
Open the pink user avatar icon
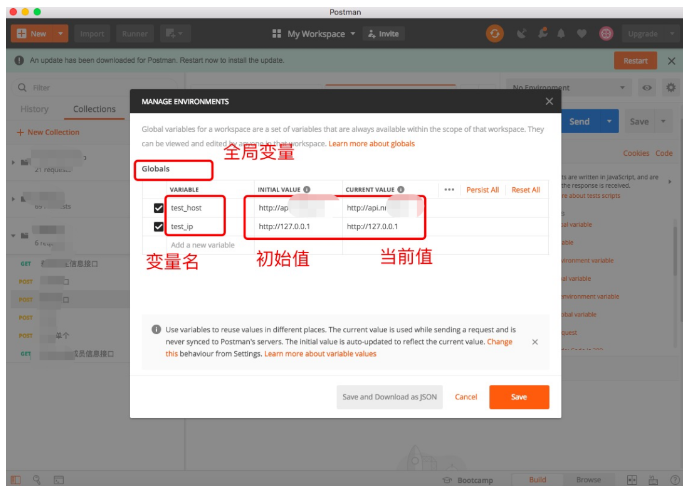[606, 34]
